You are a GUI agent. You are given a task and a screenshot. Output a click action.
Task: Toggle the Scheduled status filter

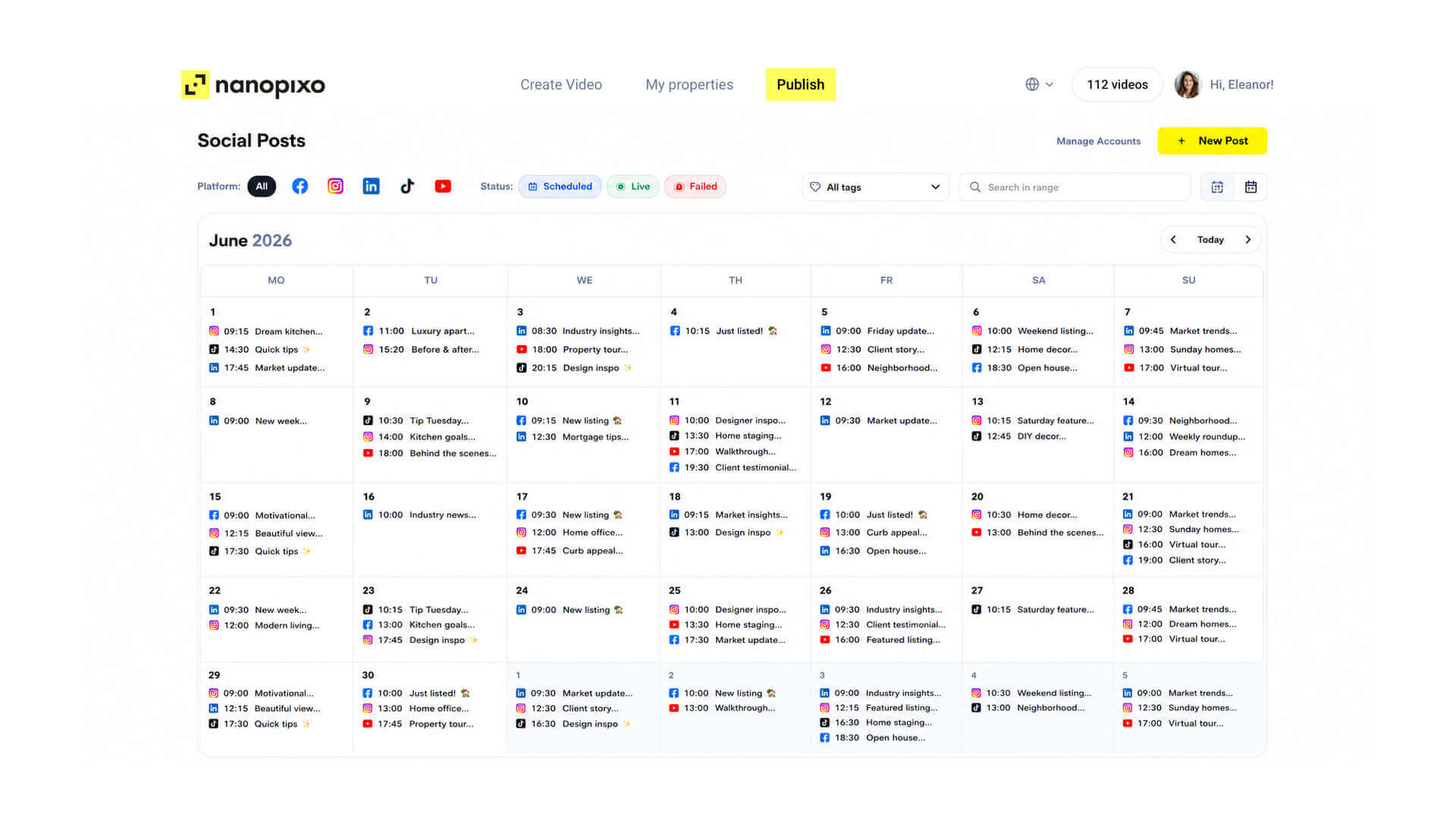[x=560, y=187]
